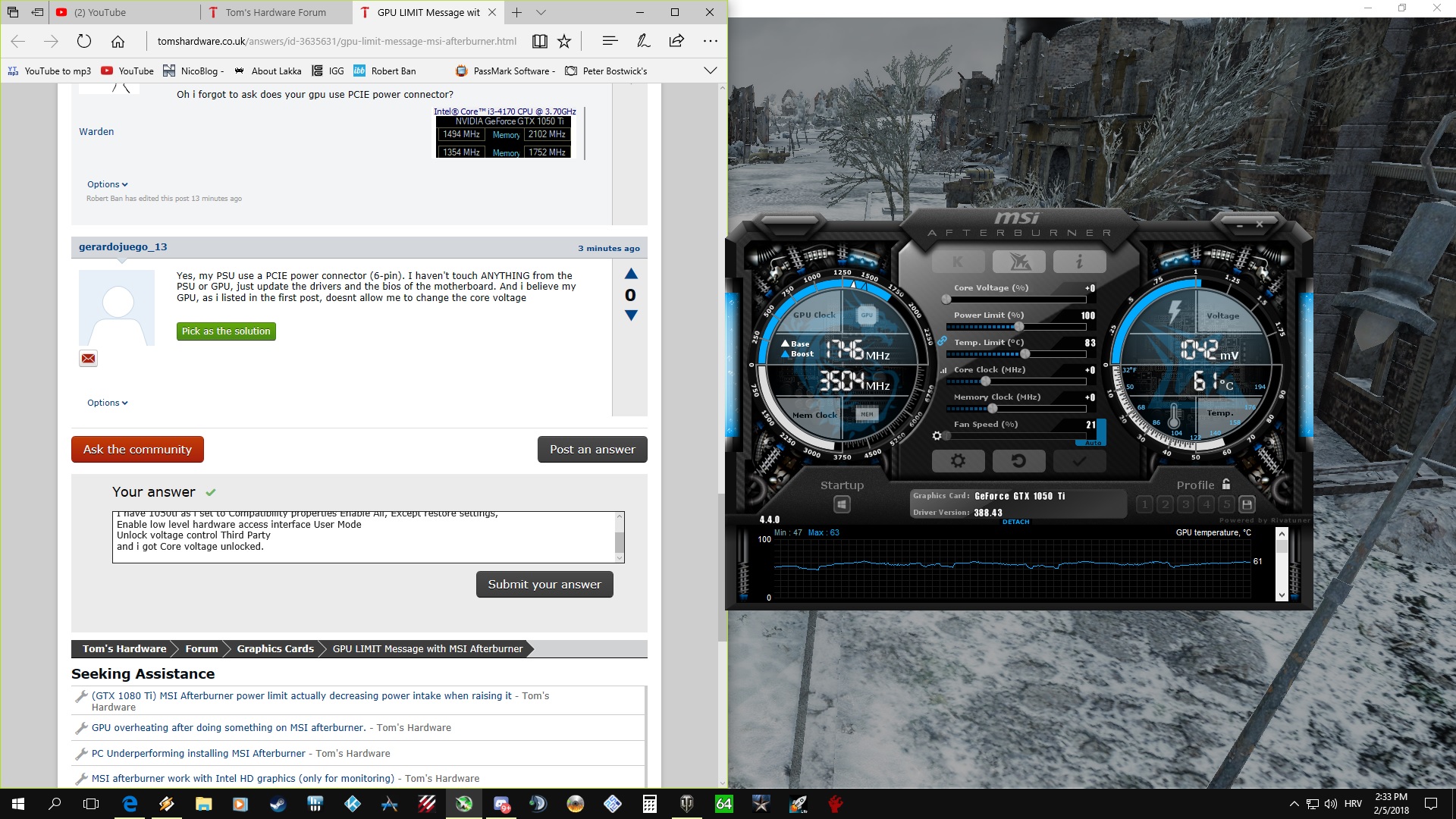Click the save profile floppy disk icon

[x=1247, y=504]
